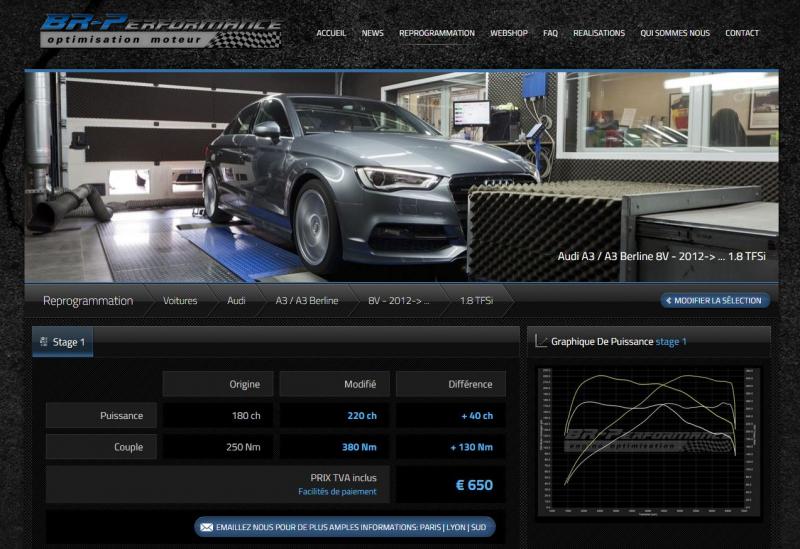The image size is (800, 549).
Task: Click the Puissance row label
Action: pyautogui.click(x=101, y=416)
